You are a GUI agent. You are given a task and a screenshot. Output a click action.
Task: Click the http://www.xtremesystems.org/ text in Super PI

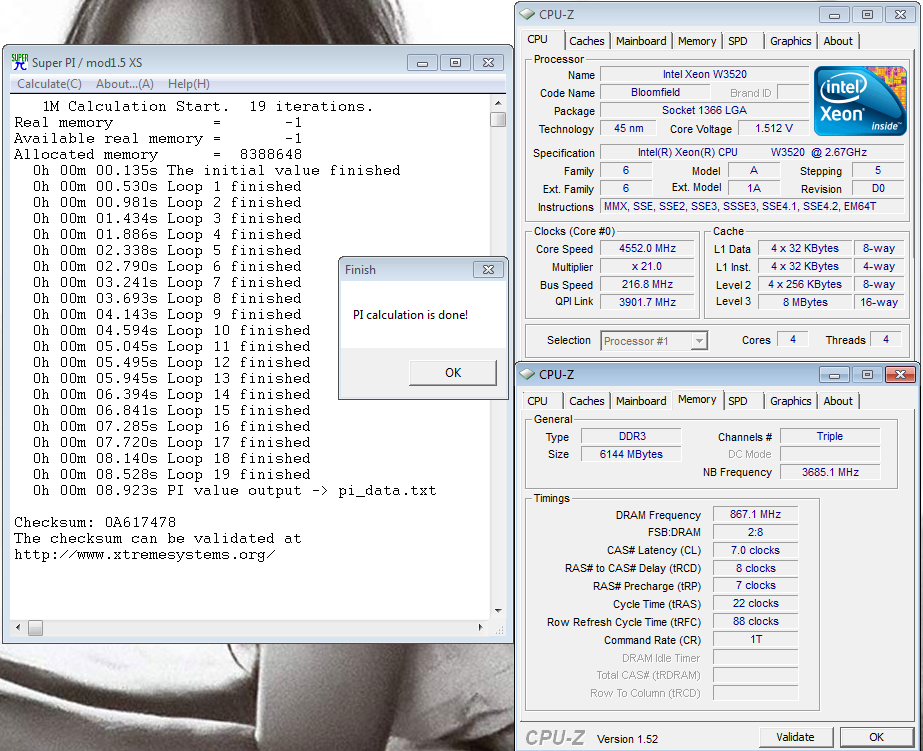pyautogui.click(x=145, y=555)
